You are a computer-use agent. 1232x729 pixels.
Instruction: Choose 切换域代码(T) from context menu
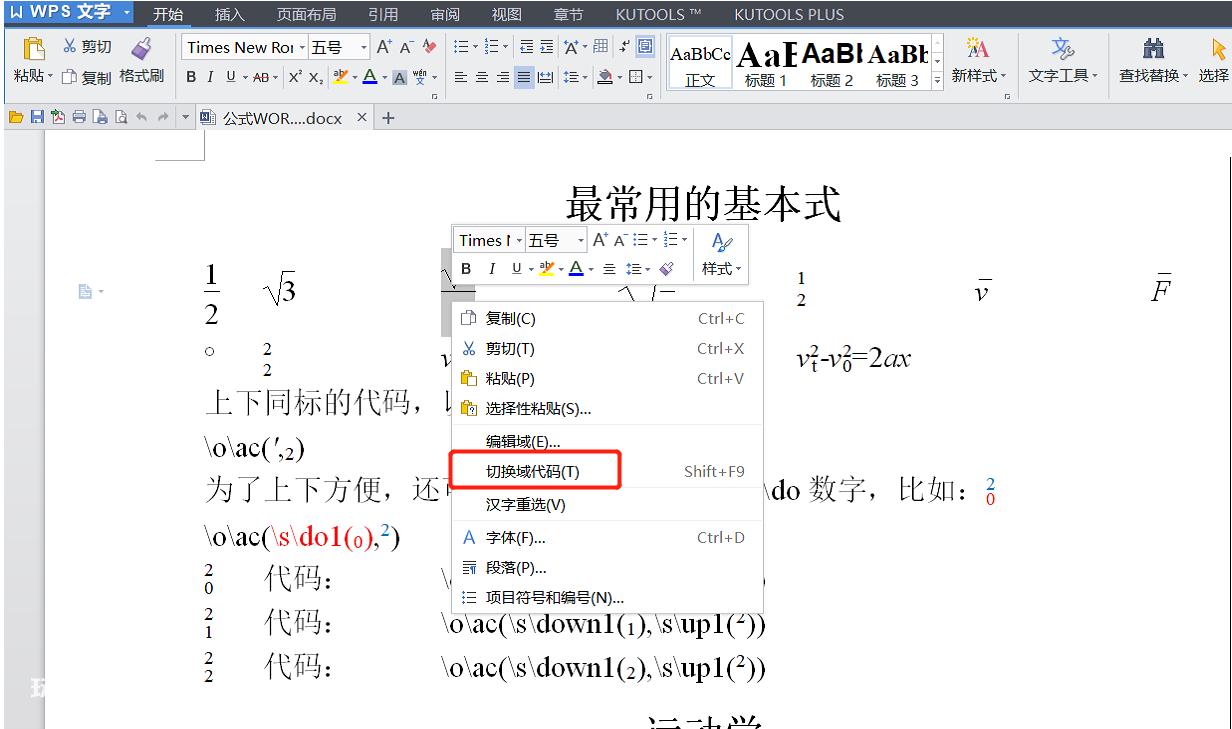coord(607,471)
